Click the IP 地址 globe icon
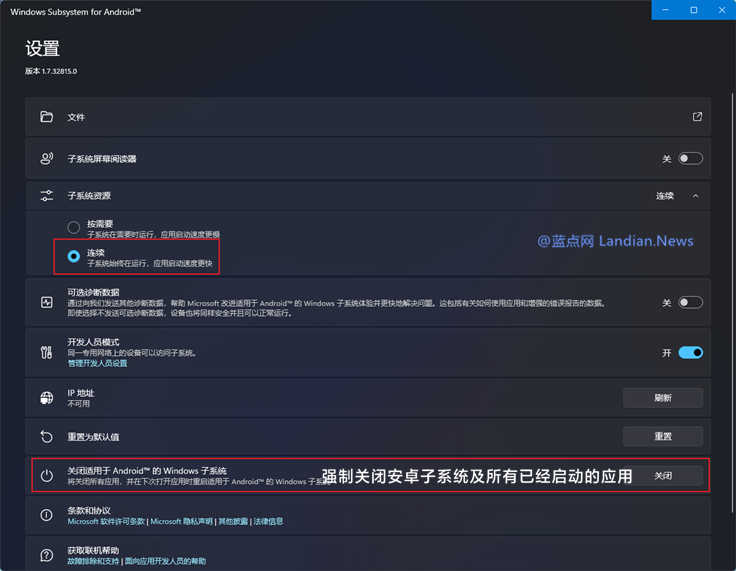 pyautogui.click(x=46, y=398)
